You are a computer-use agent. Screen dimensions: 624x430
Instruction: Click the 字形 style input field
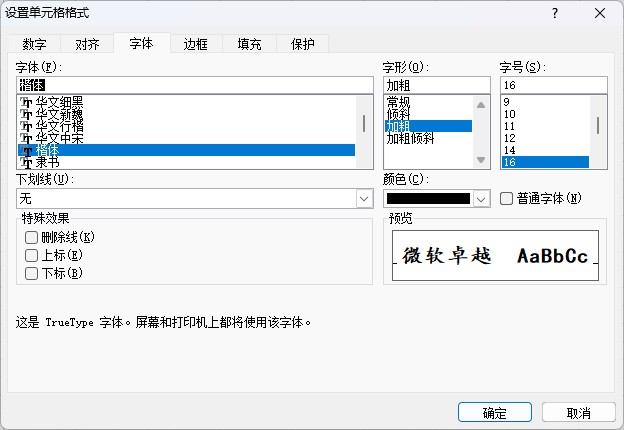[x=437, y=85]
